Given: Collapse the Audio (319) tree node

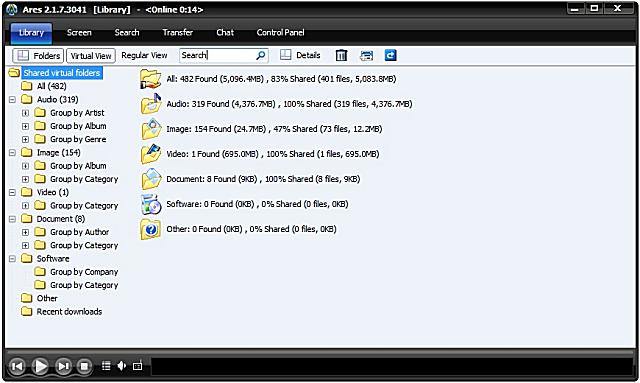Looking at the screenshot, I should (x=12, y=100).
